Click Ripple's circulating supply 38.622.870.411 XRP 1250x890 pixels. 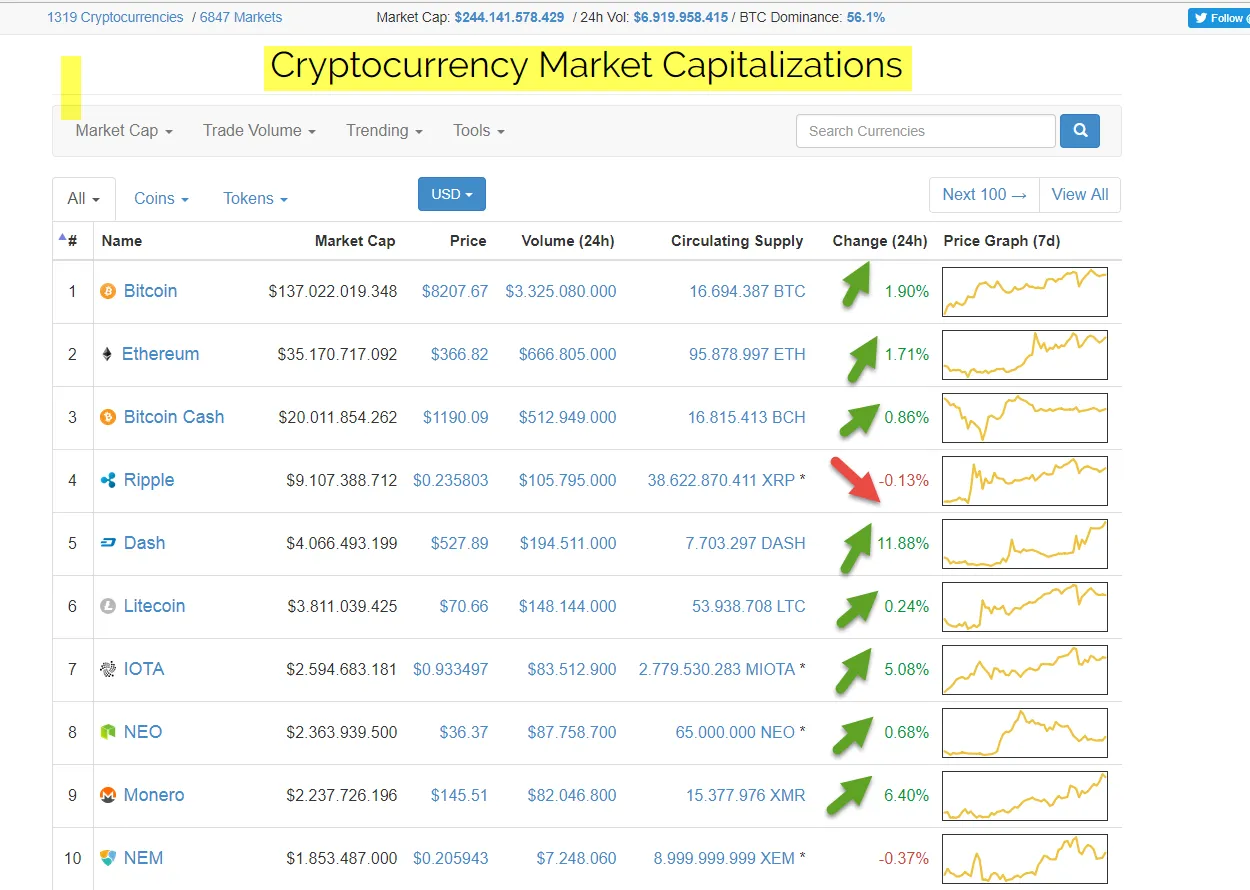click(x=721, y=481)
